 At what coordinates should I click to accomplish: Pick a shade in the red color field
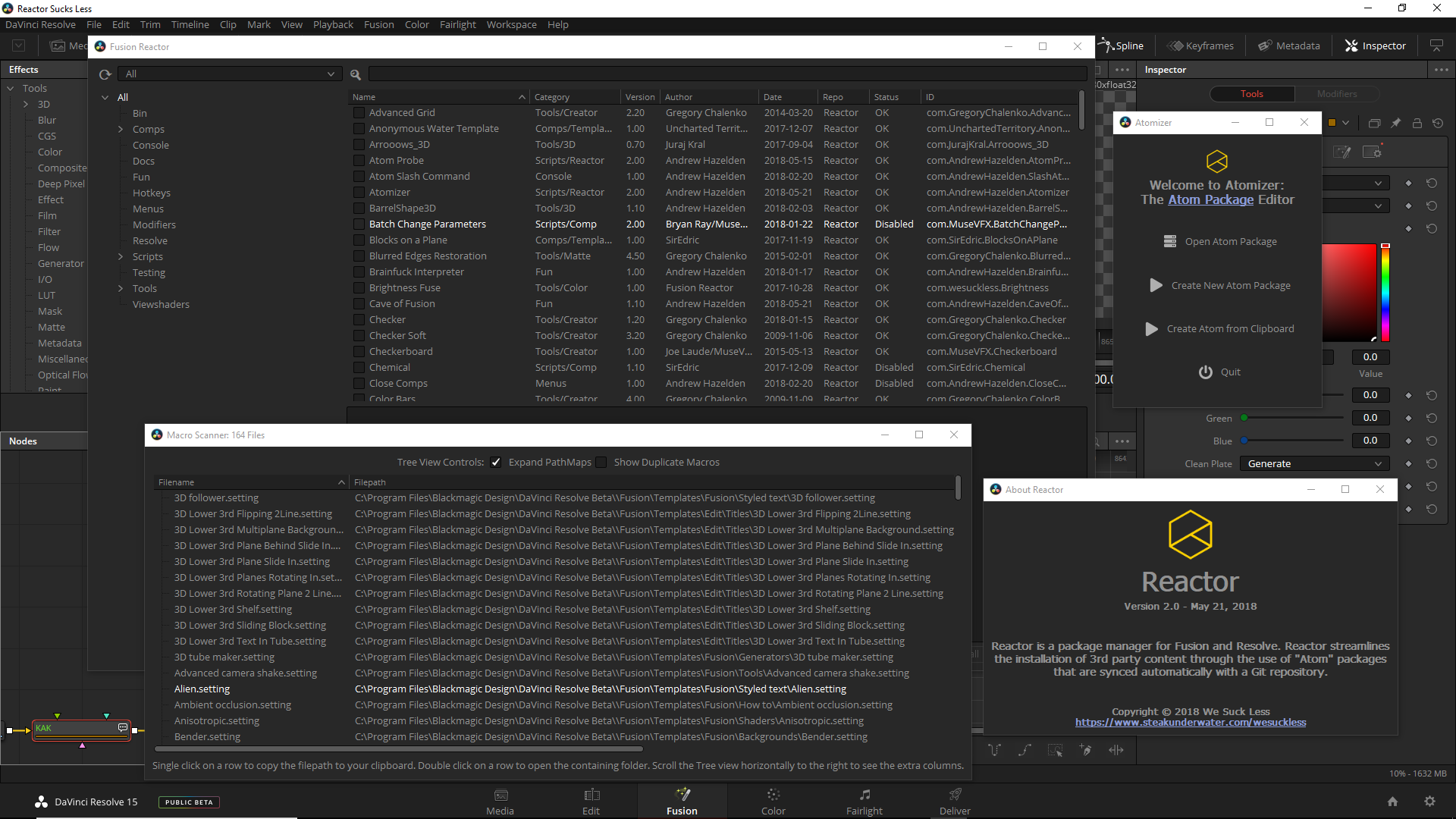click(x=1349, y=293)
